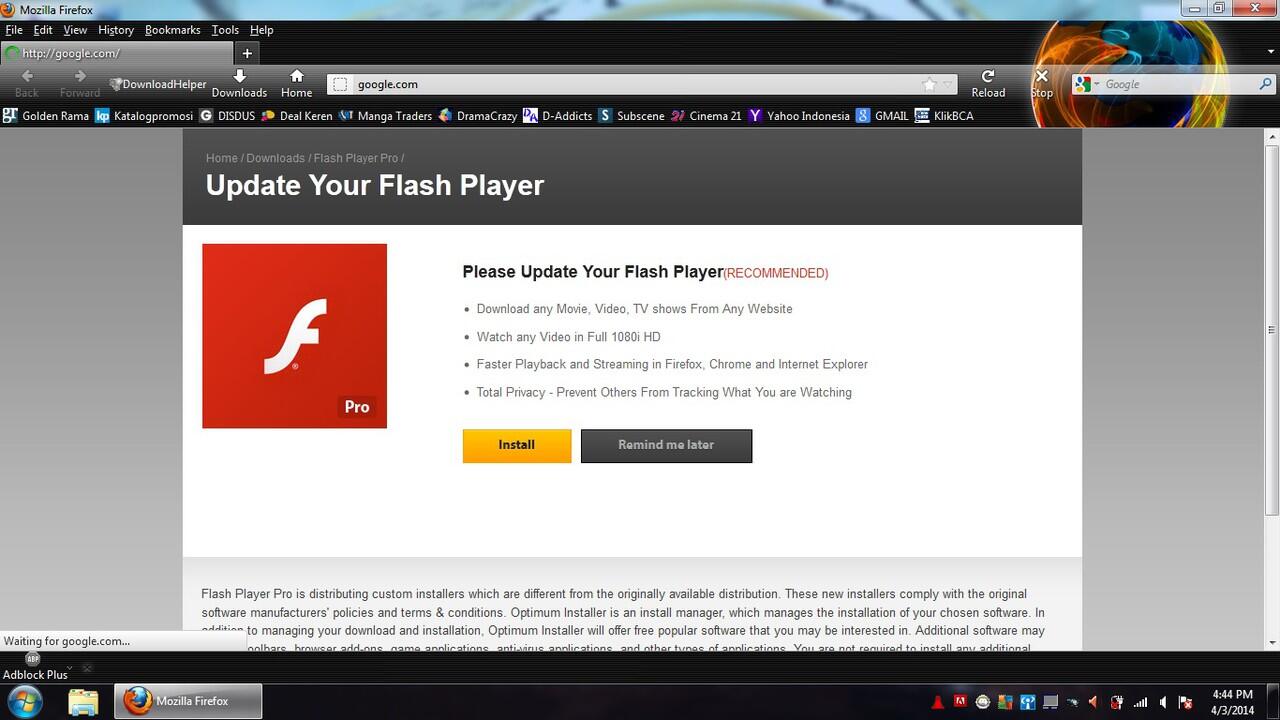Image resolution: width=1280 pixels, height=720 pixels.
Task: Reload the current page
Action: (988, 83)
